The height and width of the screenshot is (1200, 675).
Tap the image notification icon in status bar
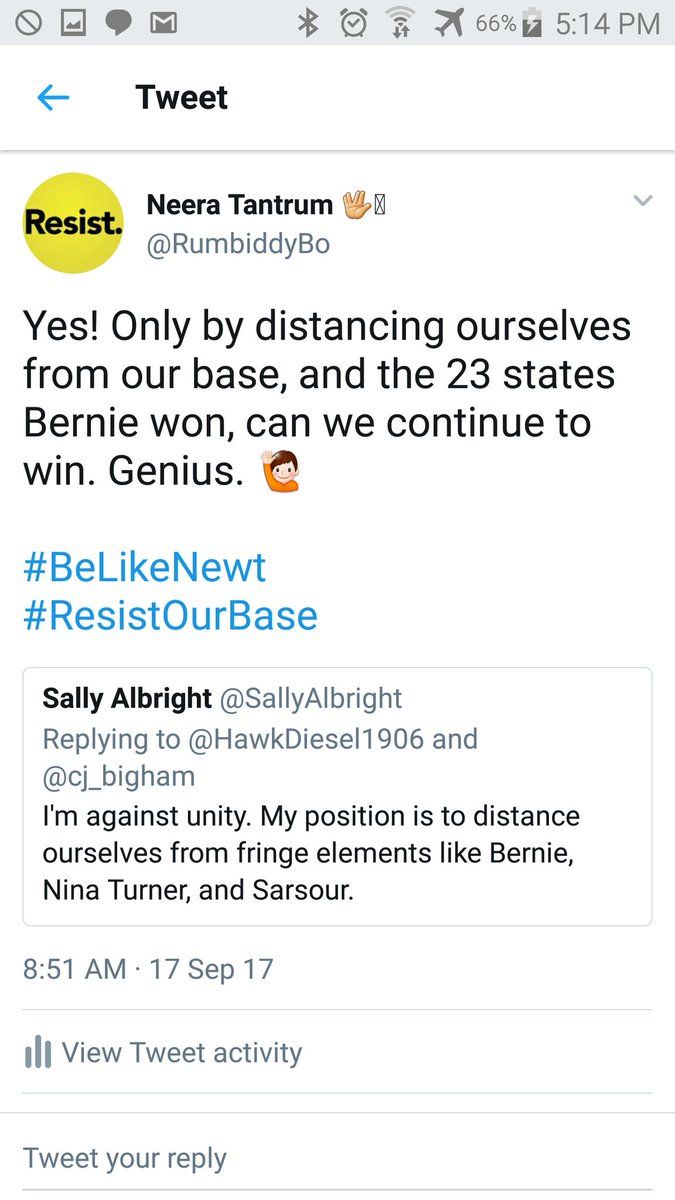pyautogui.click(x=73, y=23)
